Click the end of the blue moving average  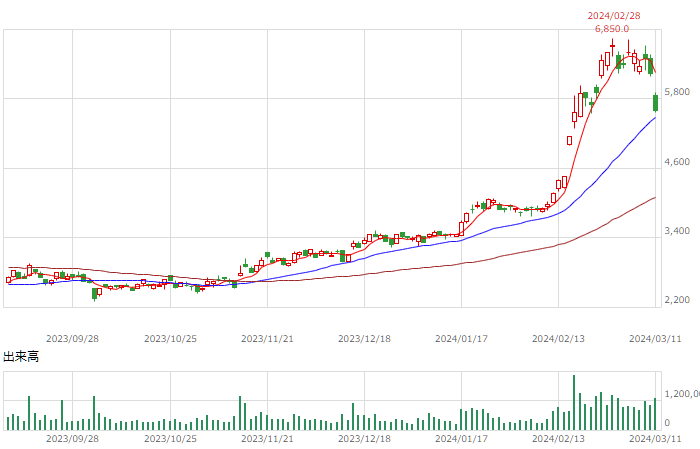(x=654, y=118)
